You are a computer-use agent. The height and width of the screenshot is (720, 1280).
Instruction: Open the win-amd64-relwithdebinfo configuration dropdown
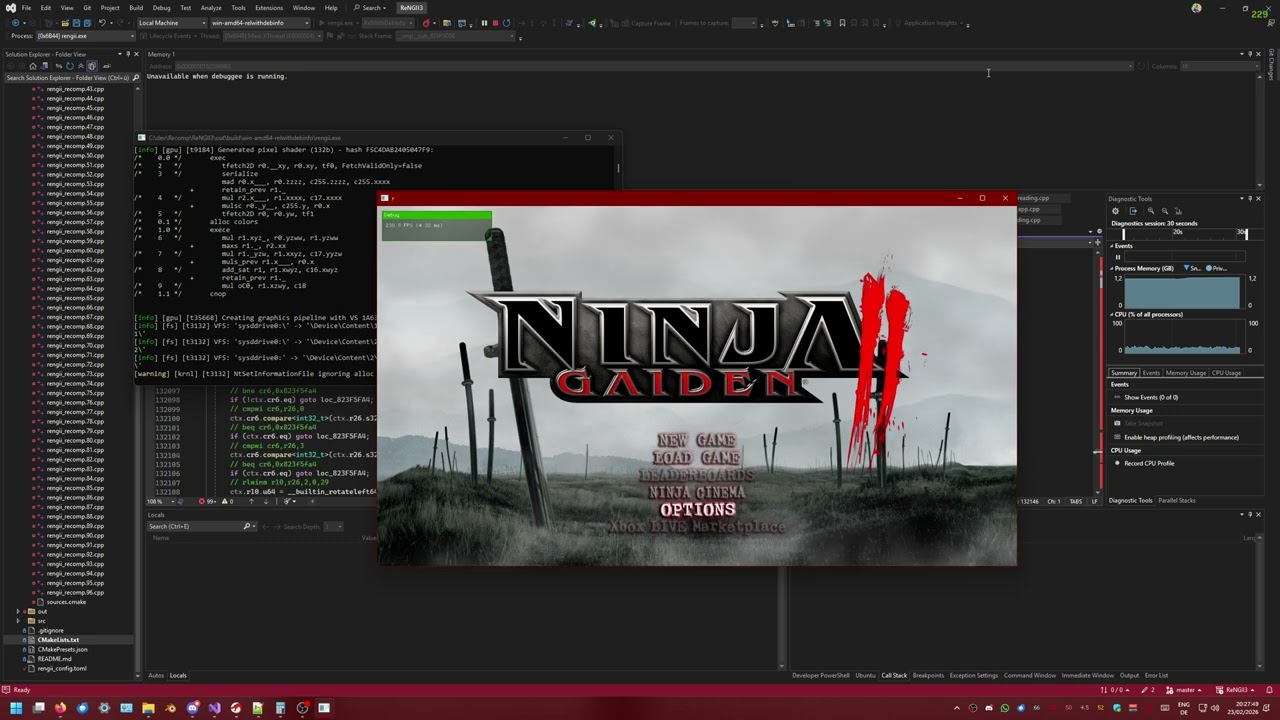(259, 23)
